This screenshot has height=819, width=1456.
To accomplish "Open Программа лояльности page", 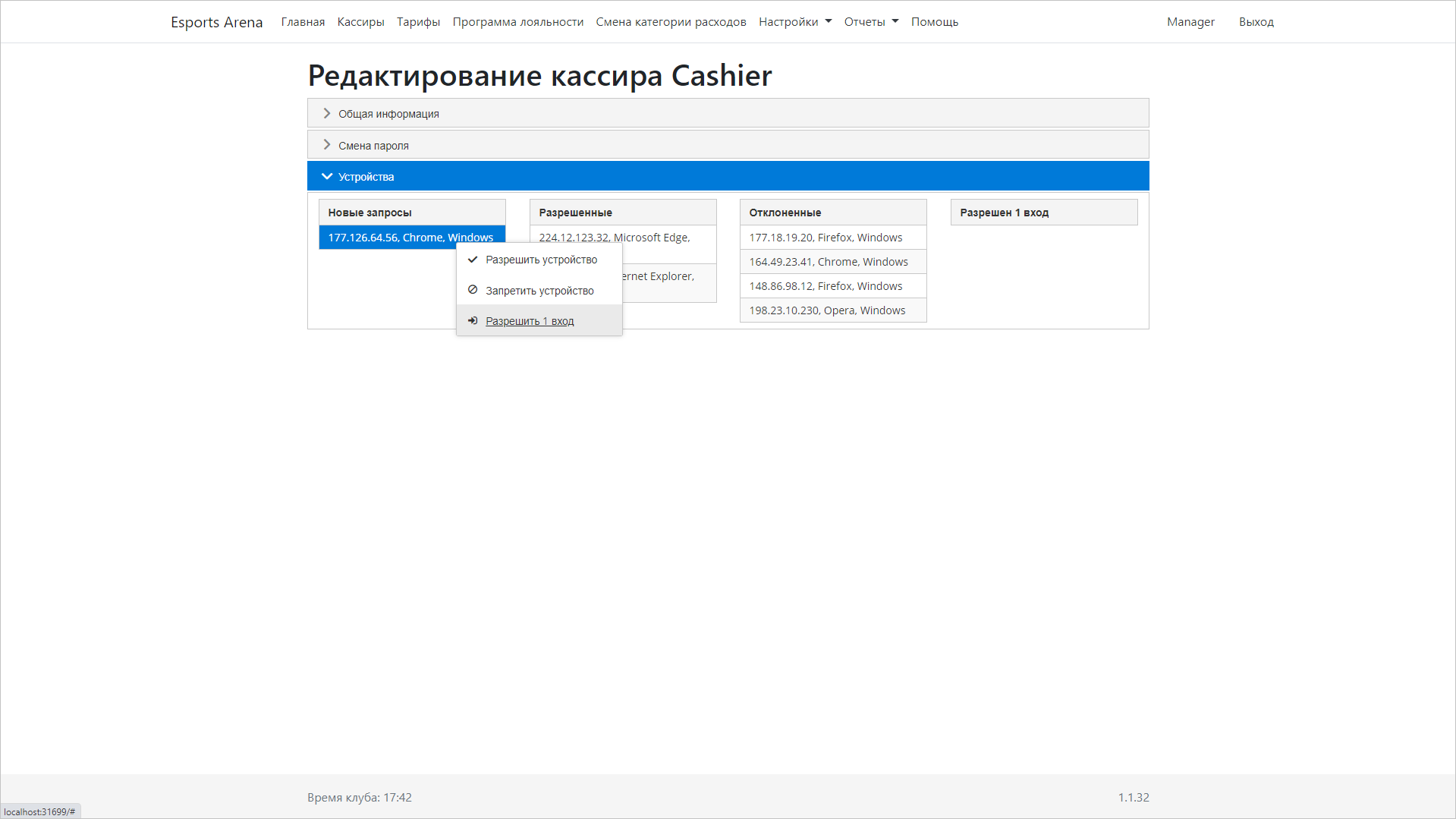I will click(517, 22).
